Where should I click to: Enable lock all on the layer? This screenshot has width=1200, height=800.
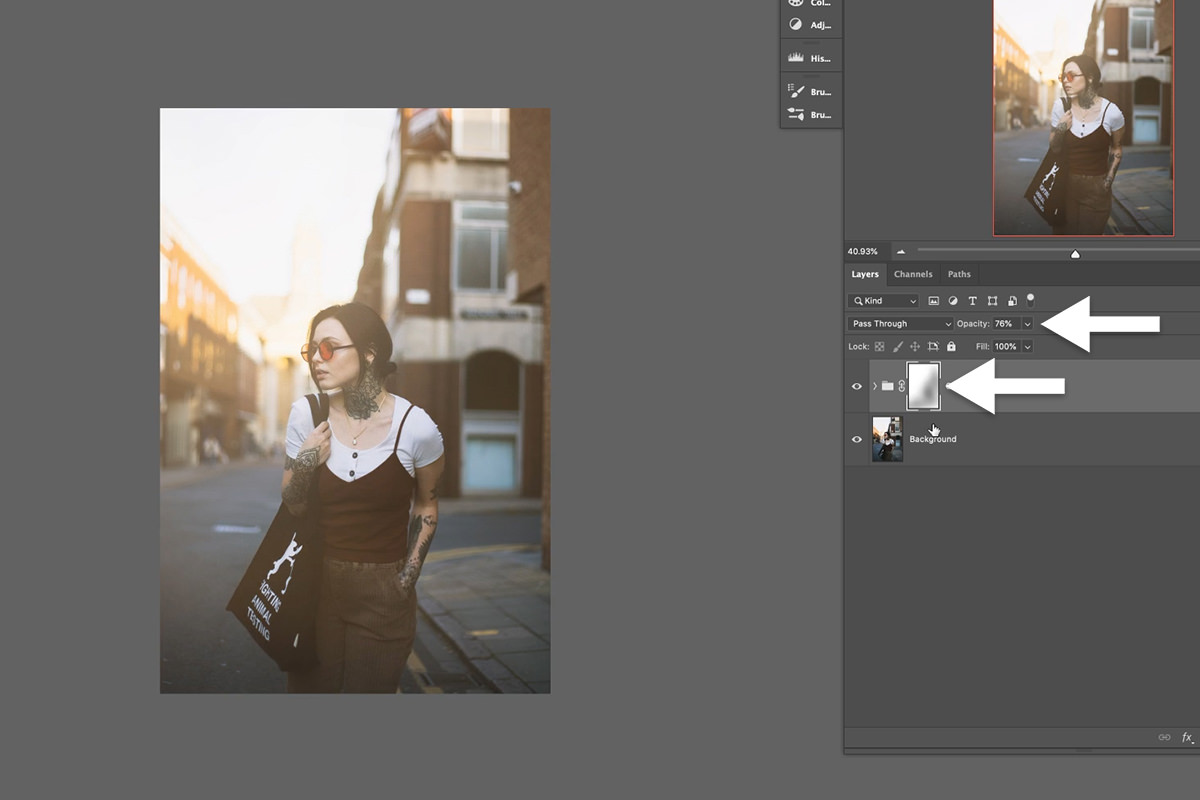tap(951, 346)
